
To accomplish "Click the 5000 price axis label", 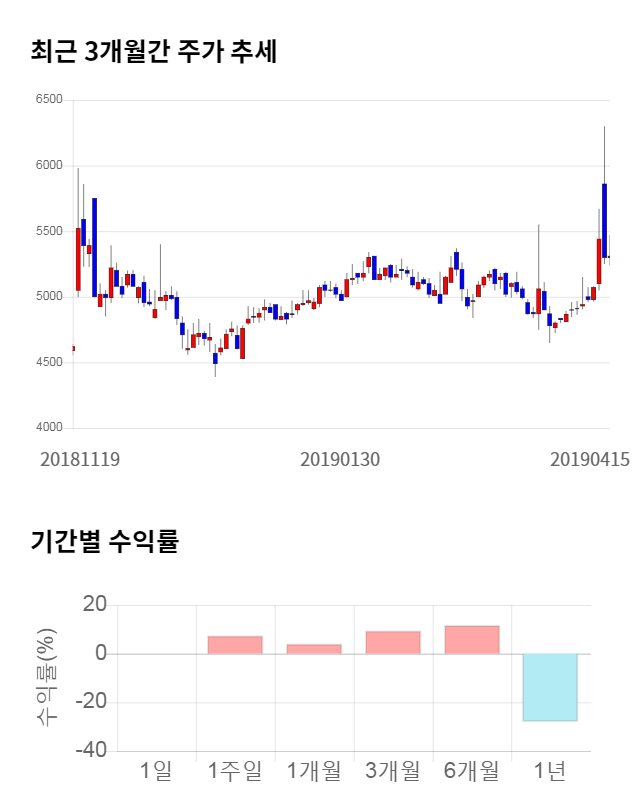I will tap(48, 297).
